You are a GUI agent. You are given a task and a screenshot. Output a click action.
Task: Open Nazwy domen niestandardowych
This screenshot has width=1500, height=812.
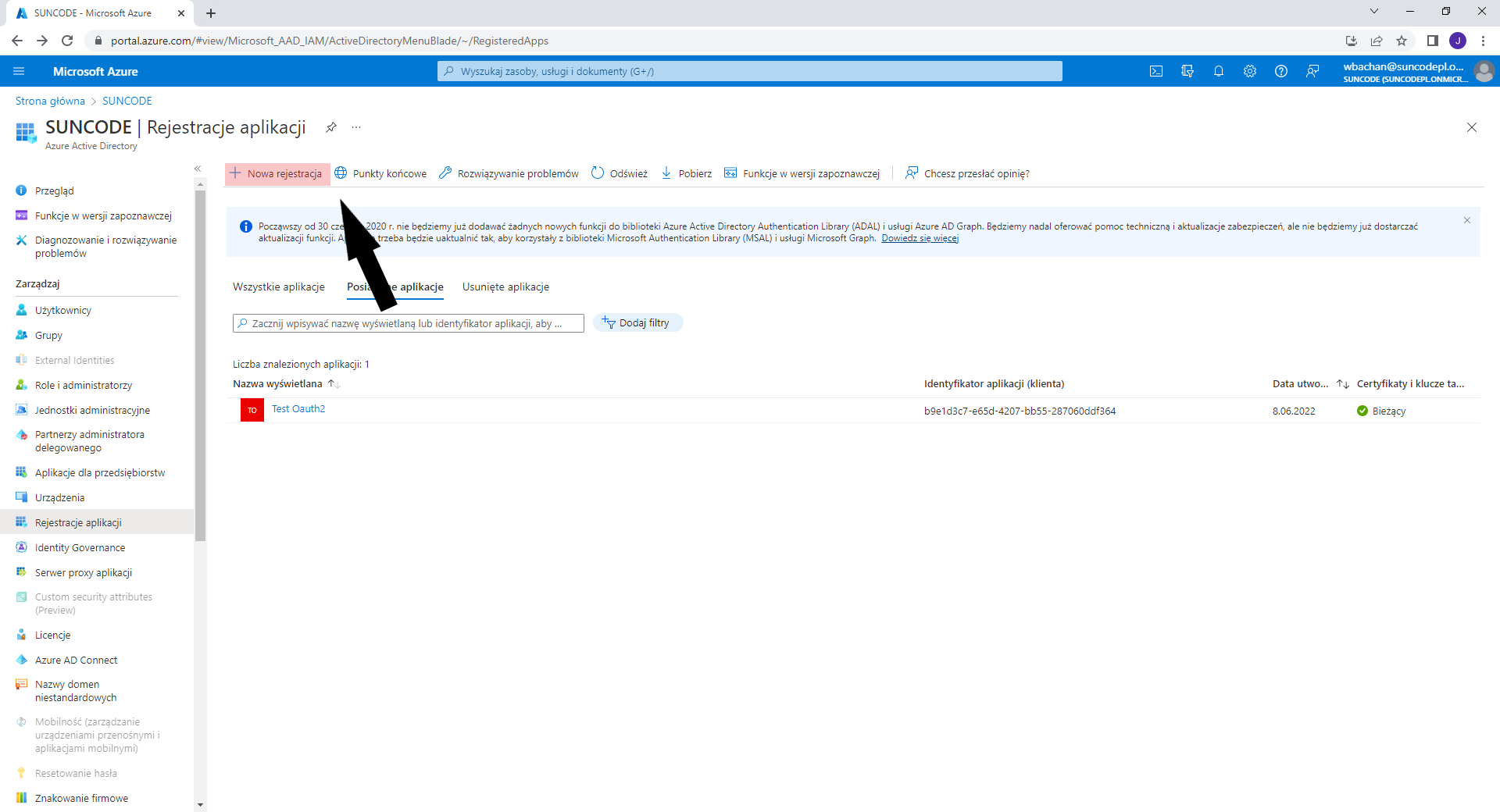point(76,691)
